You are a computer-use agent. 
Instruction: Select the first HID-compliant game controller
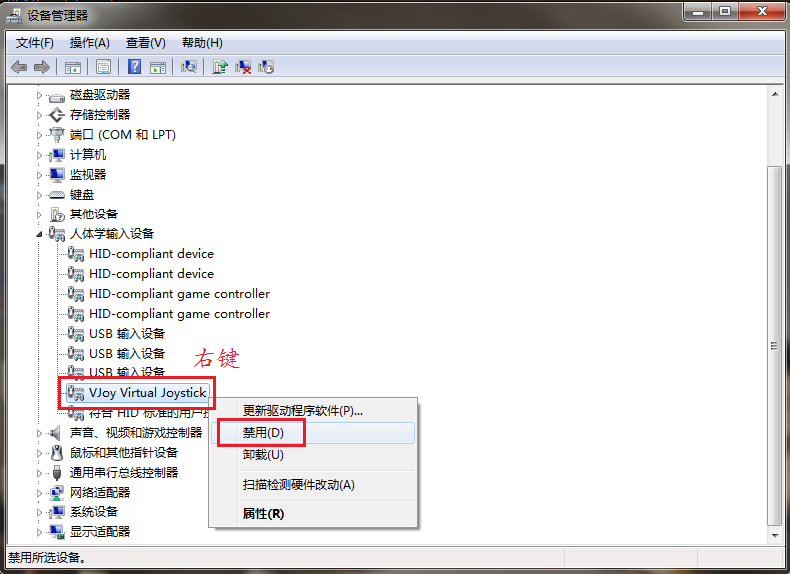pyautogui.click(x=179, y=294)
